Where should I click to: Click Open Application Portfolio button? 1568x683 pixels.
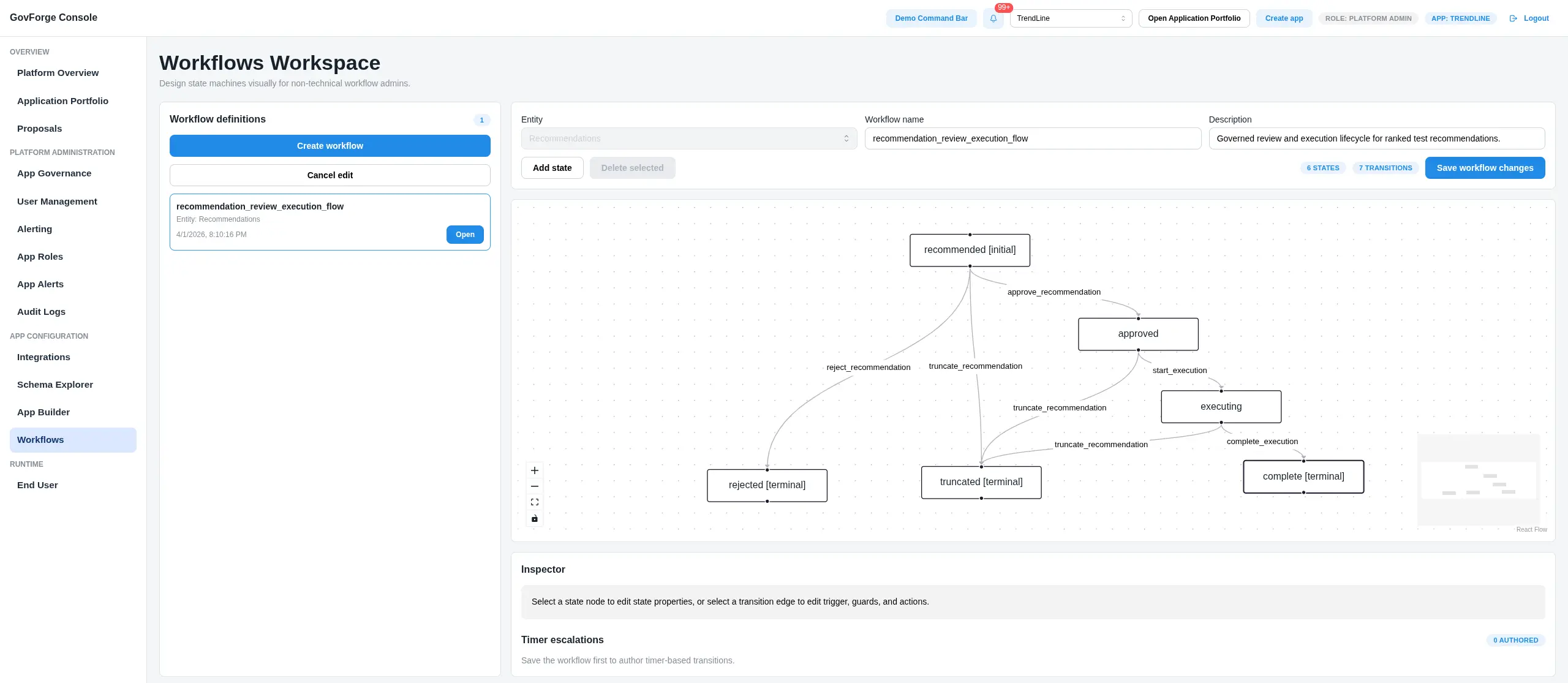click(x=1194, y=18)
